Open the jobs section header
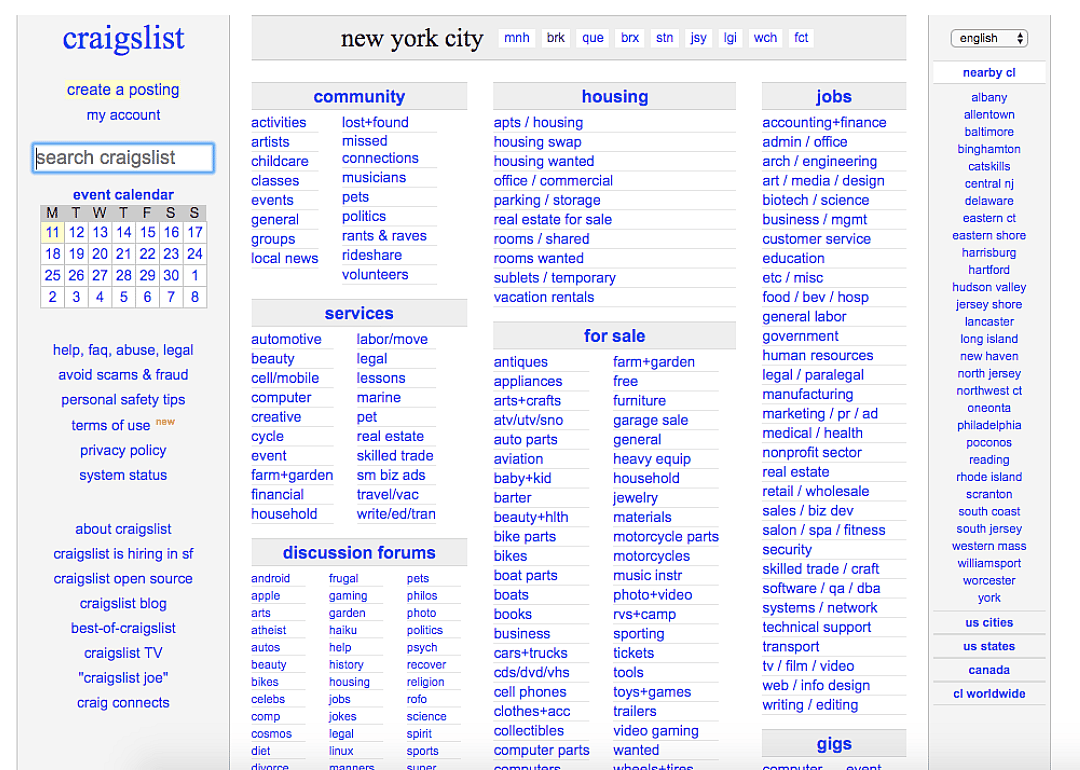Image resolution: width=1080 pixels, height=770 pixels. coord(833,96)
